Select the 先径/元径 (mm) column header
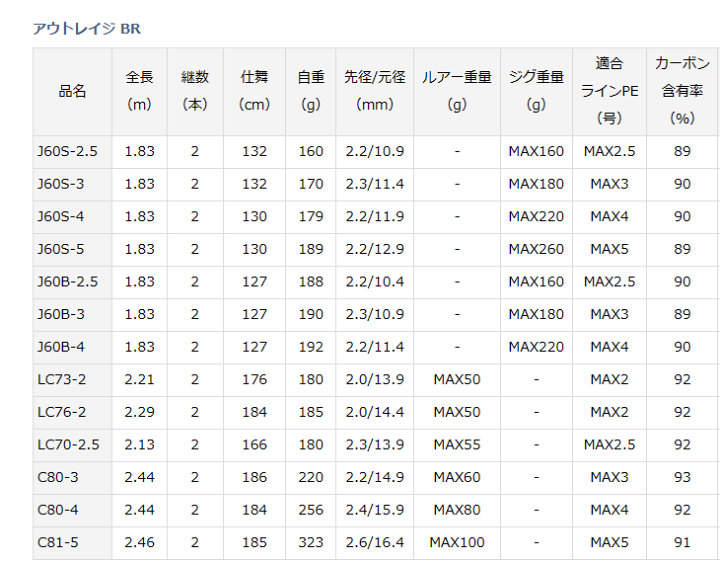 point(374,91)
